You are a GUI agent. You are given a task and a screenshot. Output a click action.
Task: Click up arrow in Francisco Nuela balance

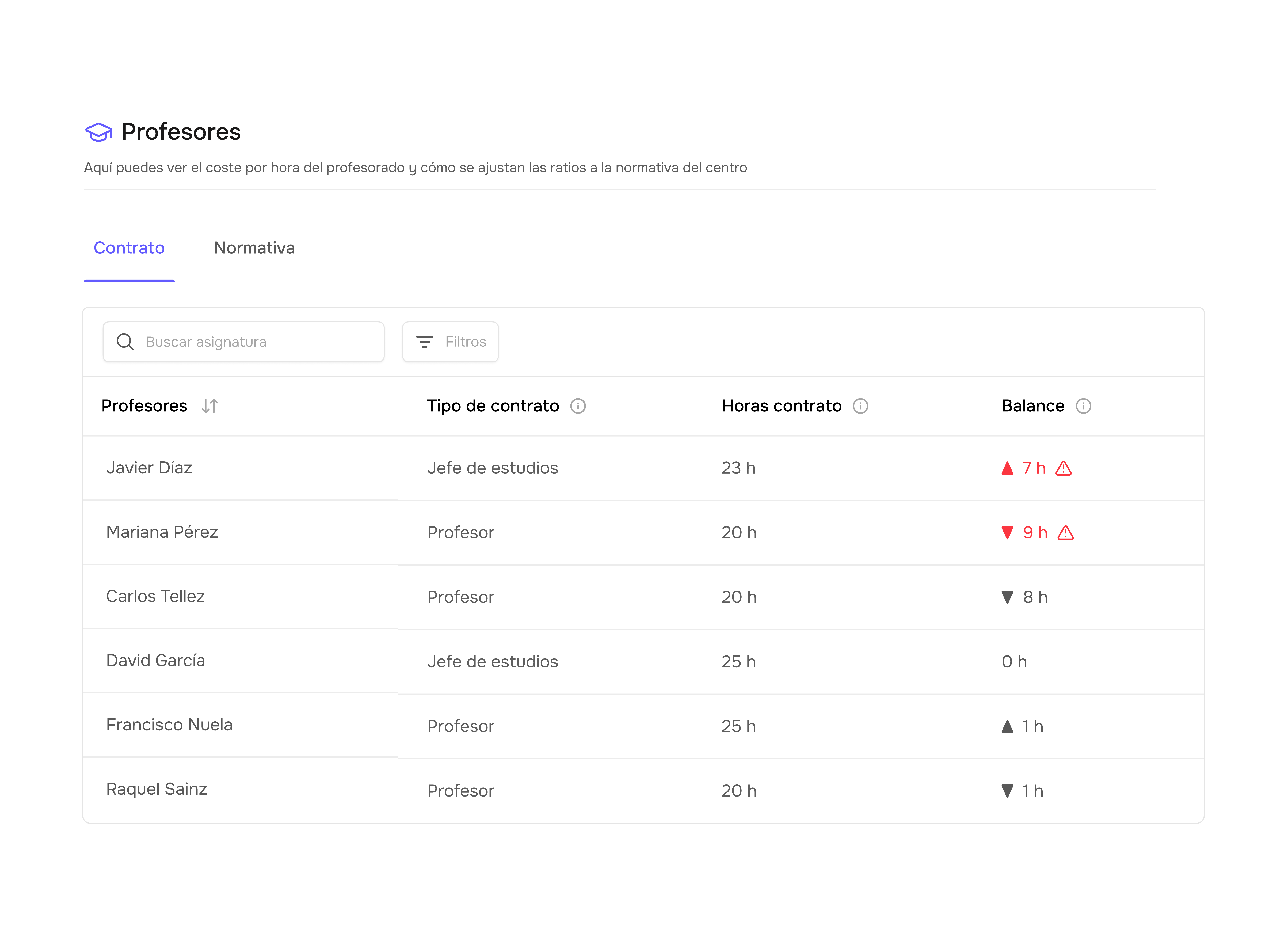click(1007, 726)
